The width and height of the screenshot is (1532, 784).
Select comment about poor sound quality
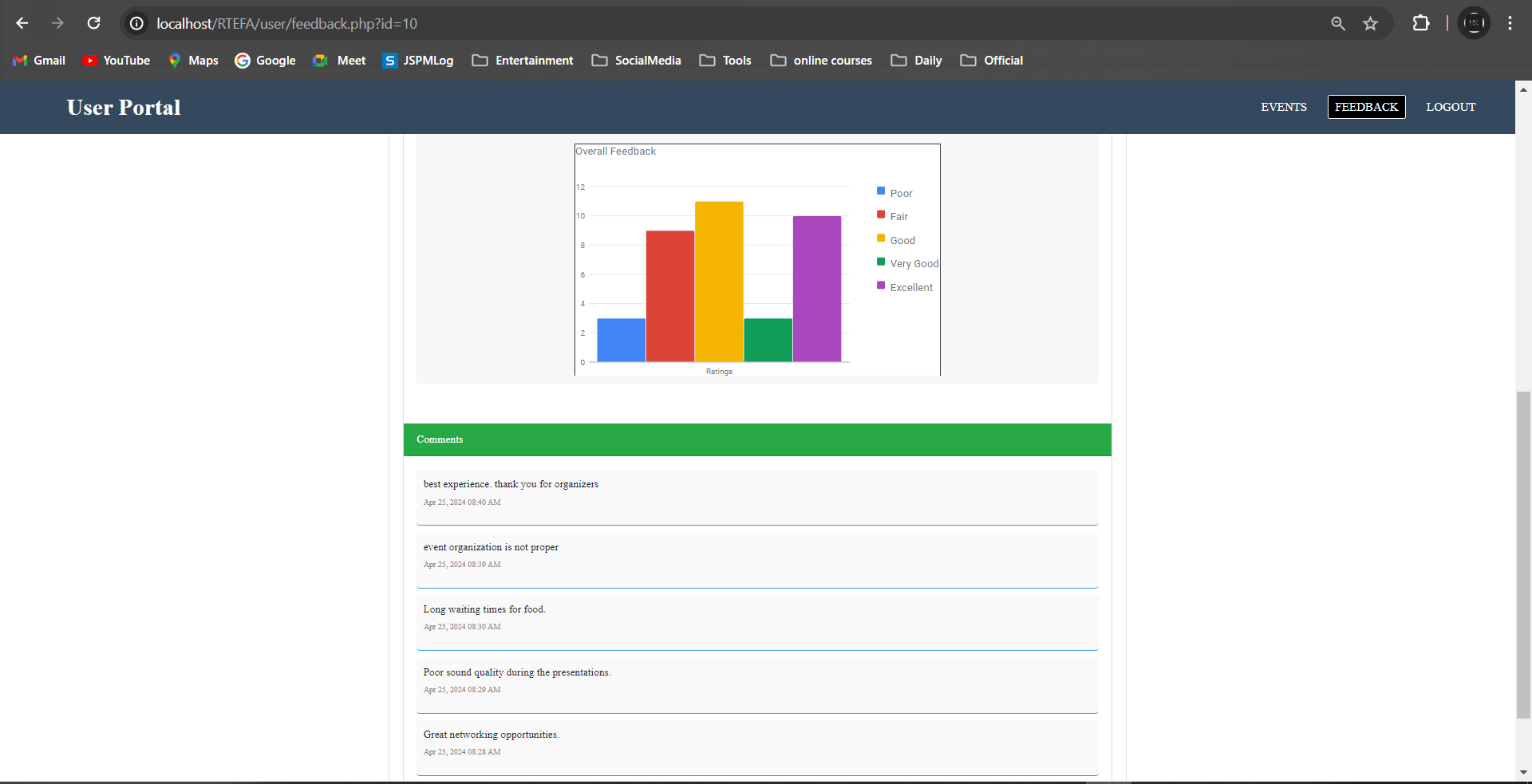tap(517, 672)
